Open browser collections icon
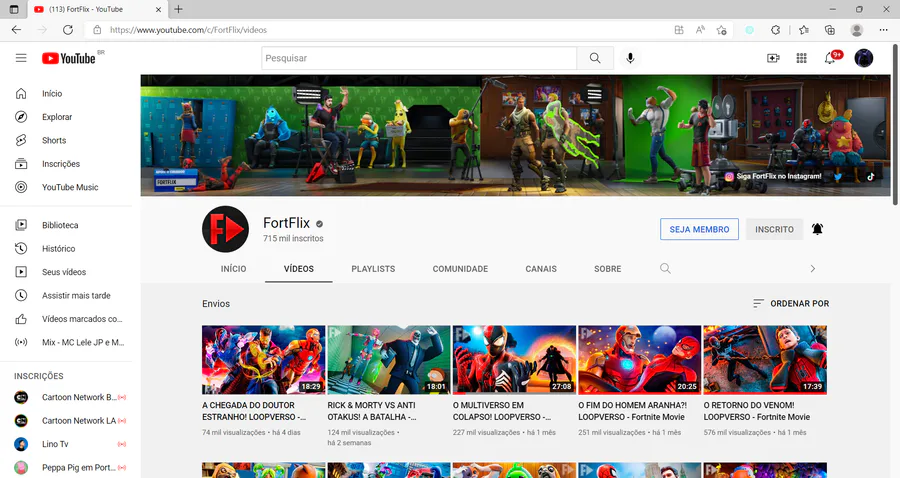Viewport: 900px width, 478px height. pyautogui.click(x=830, y=30)
